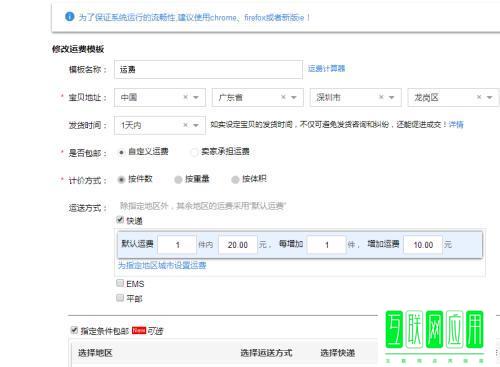Open the 广东省 province dropdown arrow
The height and width of the screenshot is (367, 500).
(294, 97)
